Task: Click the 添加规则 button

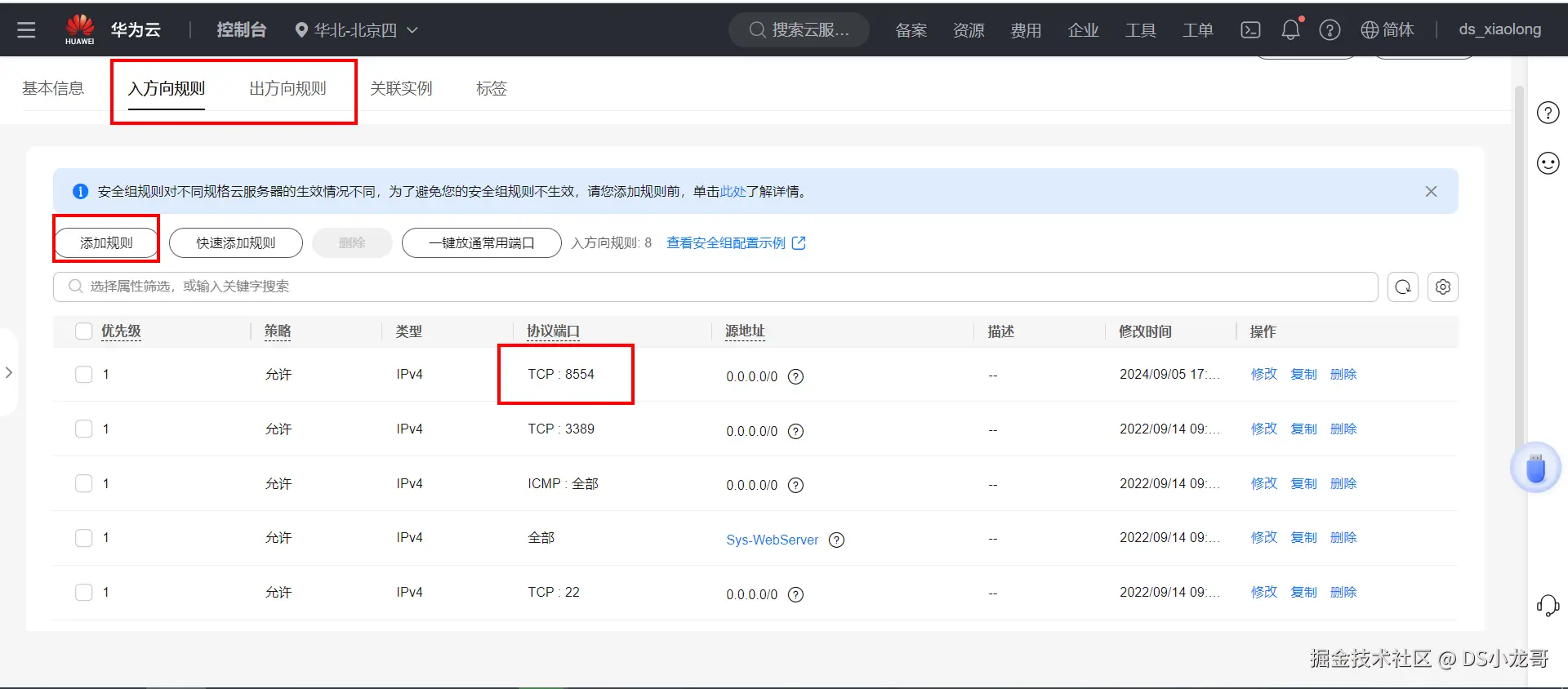Action: (106, 242)
